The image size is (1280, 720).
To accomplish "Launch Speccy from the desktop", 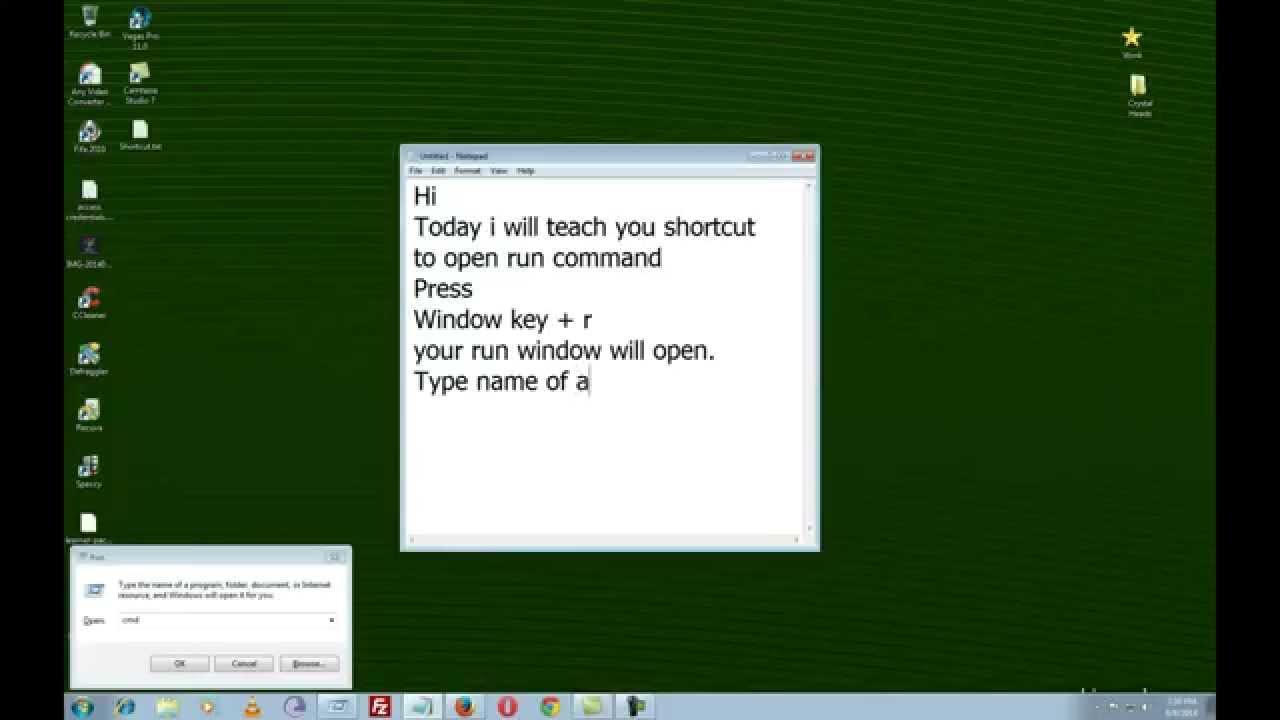I will point(89,471).
